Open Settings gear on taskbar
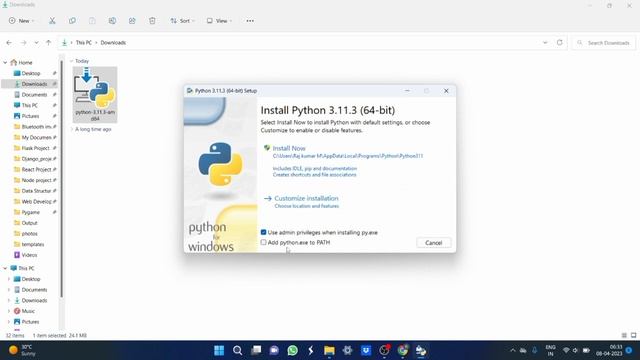 [348, 350]
